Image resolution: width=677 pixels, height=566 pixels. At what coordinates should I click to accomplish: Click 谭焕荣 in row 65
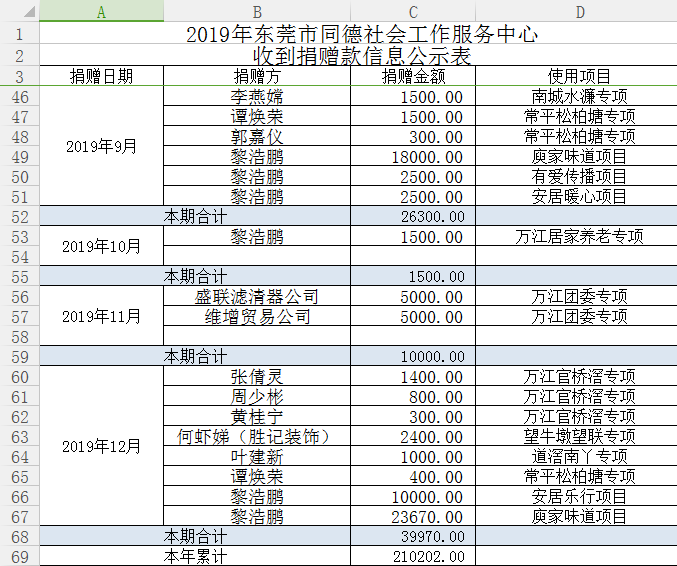pos(257,477)
